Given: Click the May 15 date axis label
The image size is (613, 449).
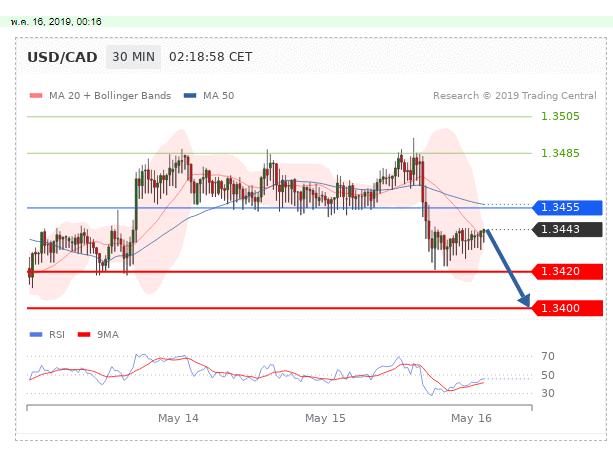Looking at the screenshot, I should [325, 419].
